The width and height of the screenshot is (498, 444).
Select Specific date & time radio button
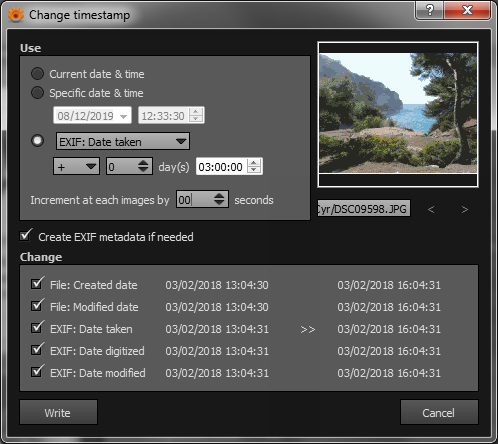pyautogui.click(x=37, y=93)
